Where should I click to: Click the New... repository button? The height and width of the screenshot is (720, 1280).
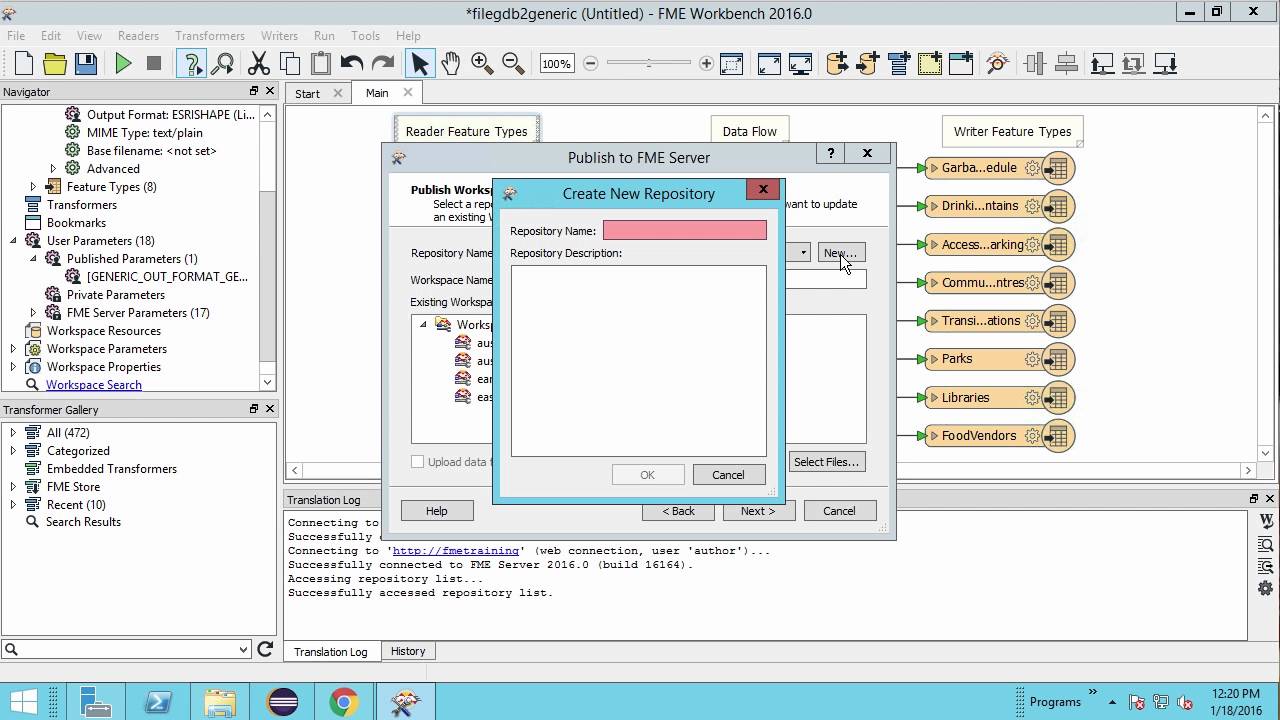[840, 253]
